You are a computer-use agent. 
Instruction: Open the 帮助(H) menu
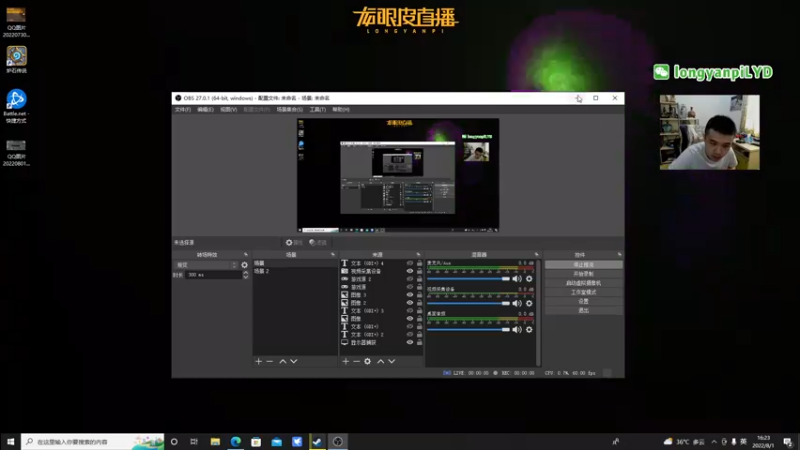[341, 110]
